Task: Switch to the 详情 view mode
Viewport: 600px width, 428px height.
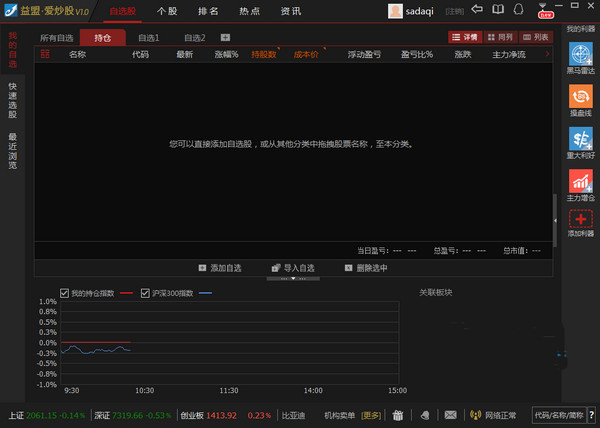Action: (x=465, y=37)
